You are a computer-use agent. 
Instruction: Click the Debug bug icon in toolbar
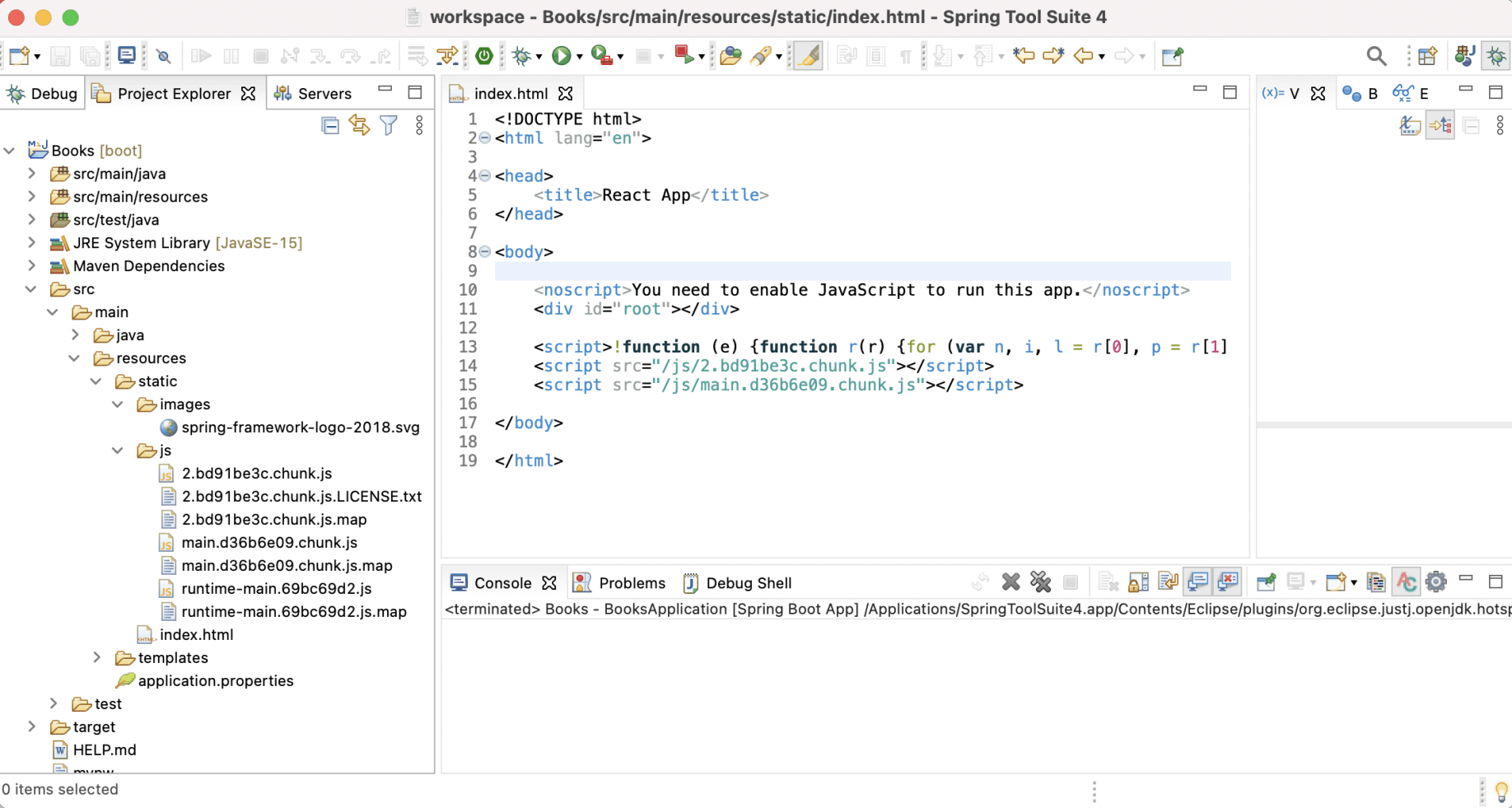(520, 56)
